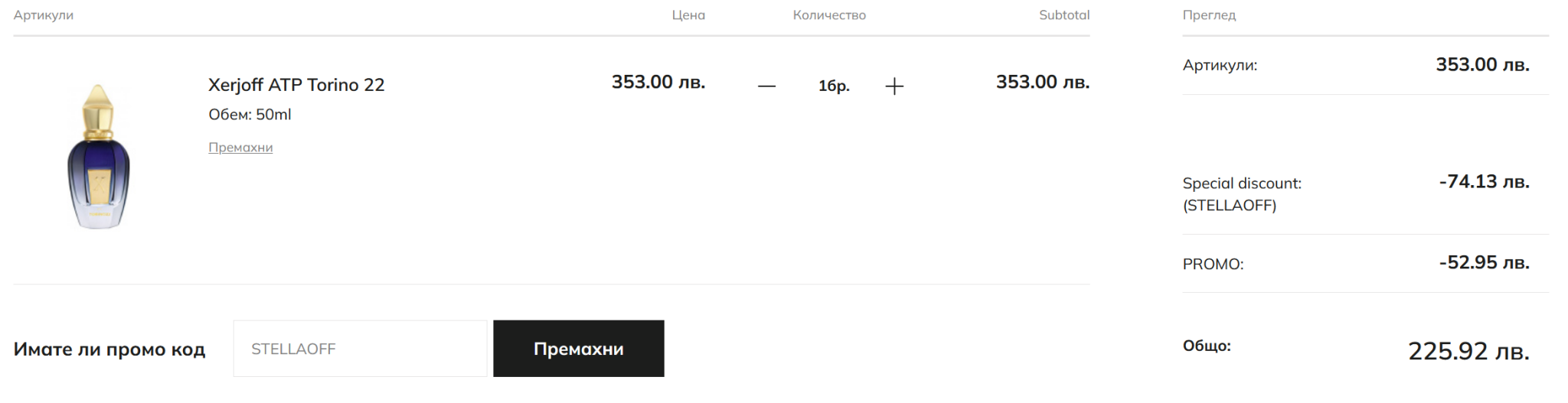This screenshot has width=1568, height=403.
Task: Click the PROMO label in the summary
Action: [1213, 265]
